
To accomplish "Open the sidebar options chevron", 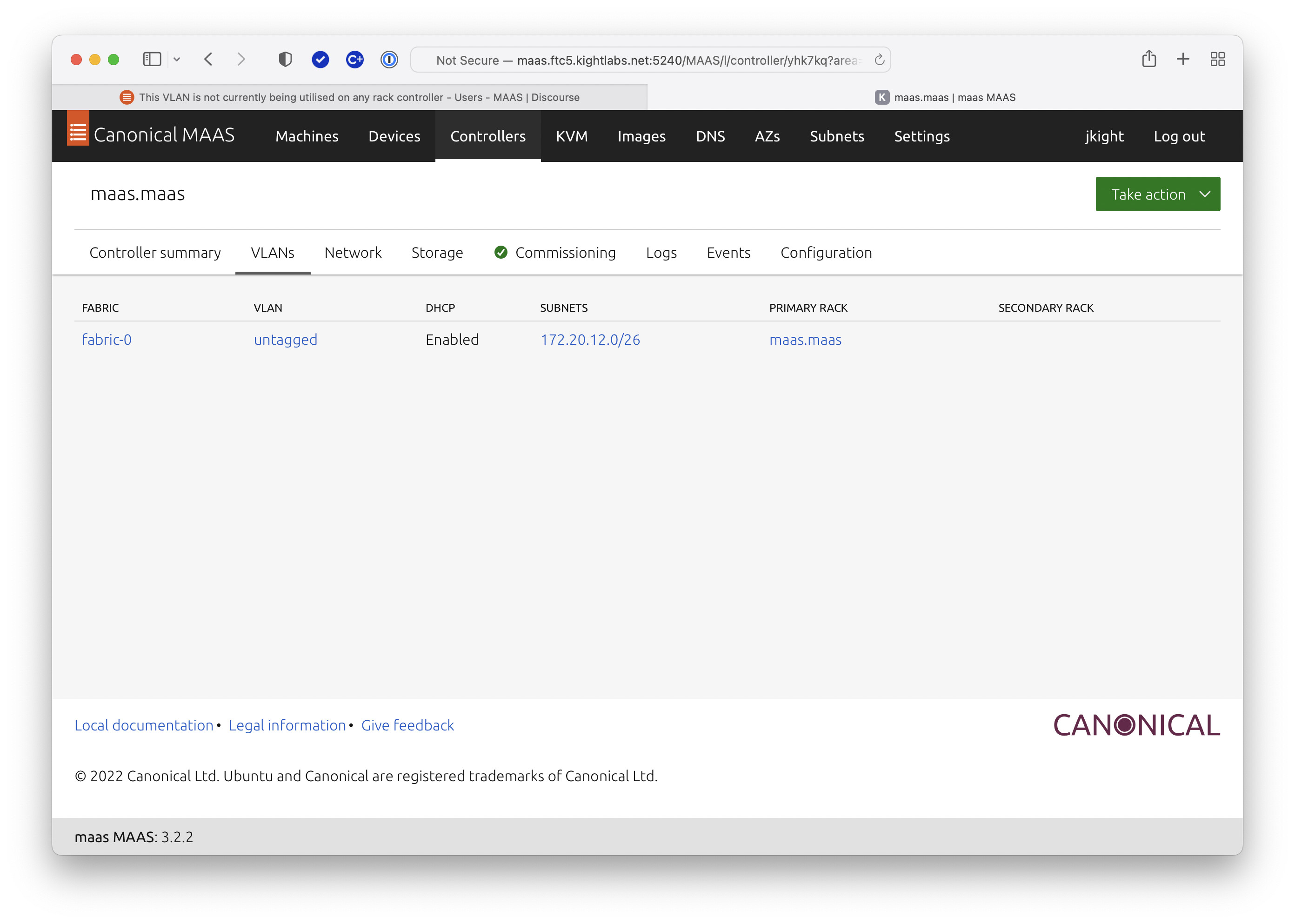I will [177, 60].
